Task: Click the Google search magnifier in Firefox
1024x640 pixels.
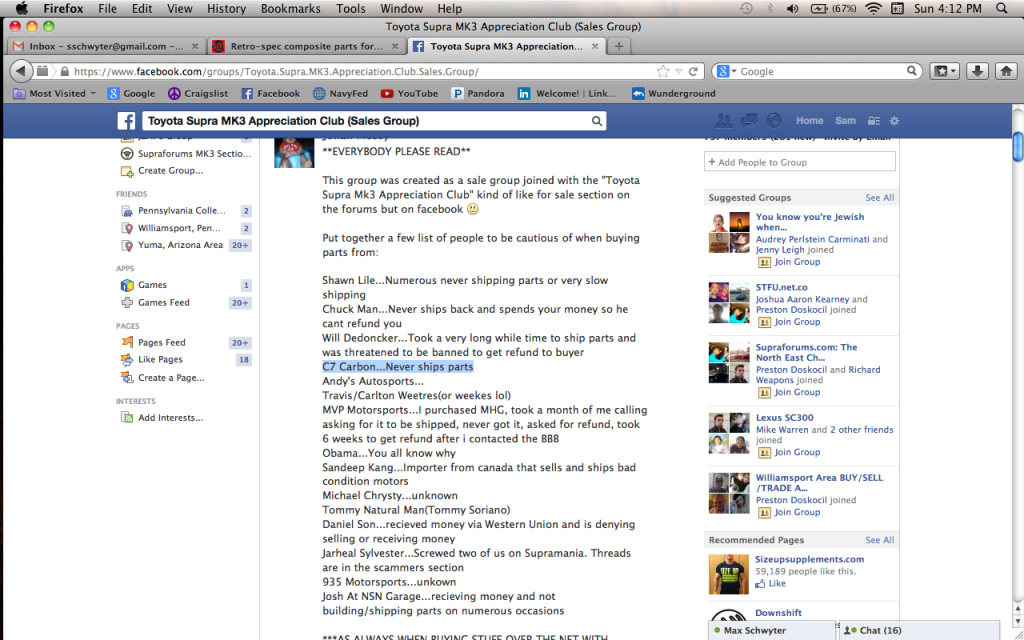Action: (912, 71)
